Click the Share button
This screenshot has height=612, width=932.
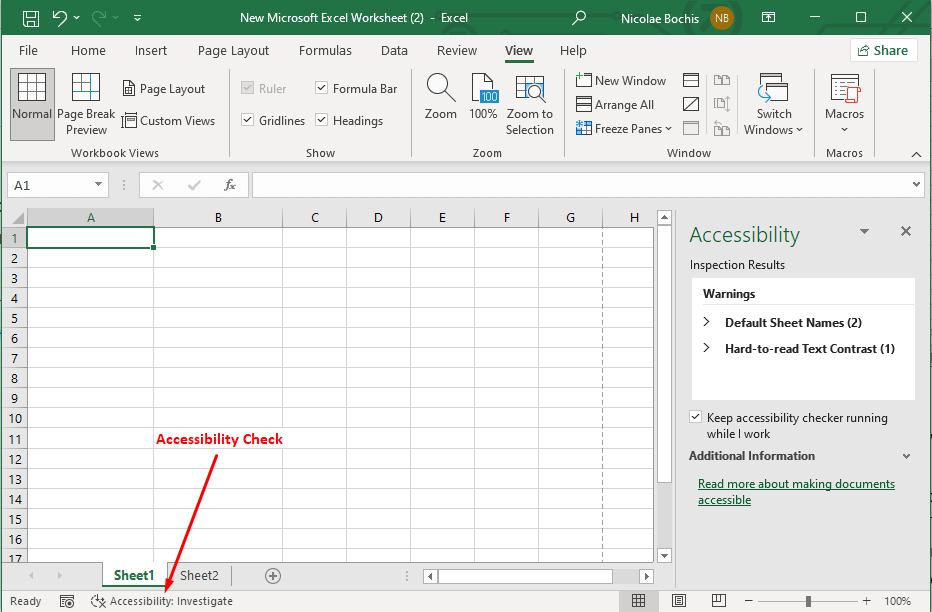point(883,51)
